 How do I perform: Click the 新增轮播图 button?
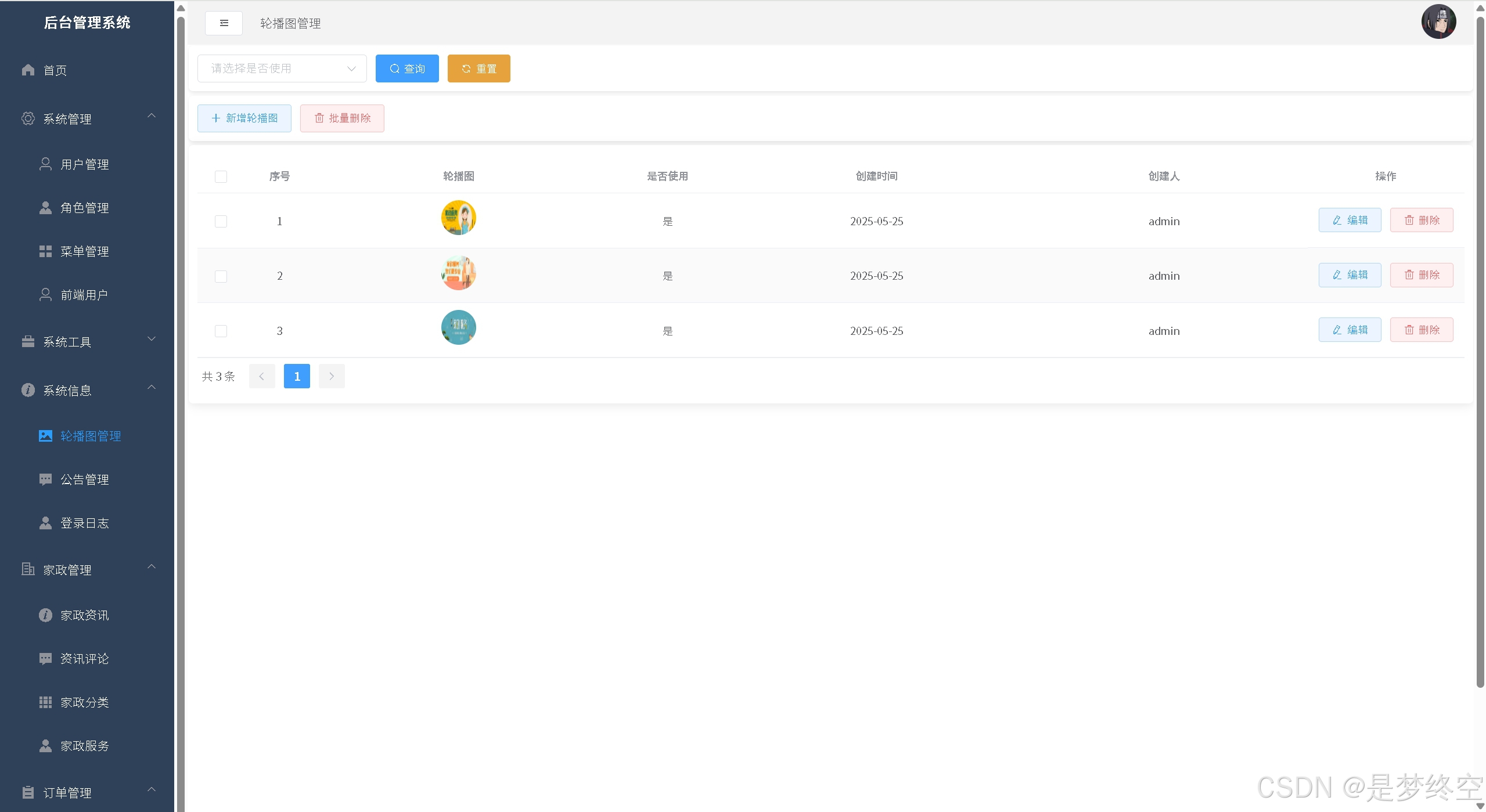coord(244,118)
